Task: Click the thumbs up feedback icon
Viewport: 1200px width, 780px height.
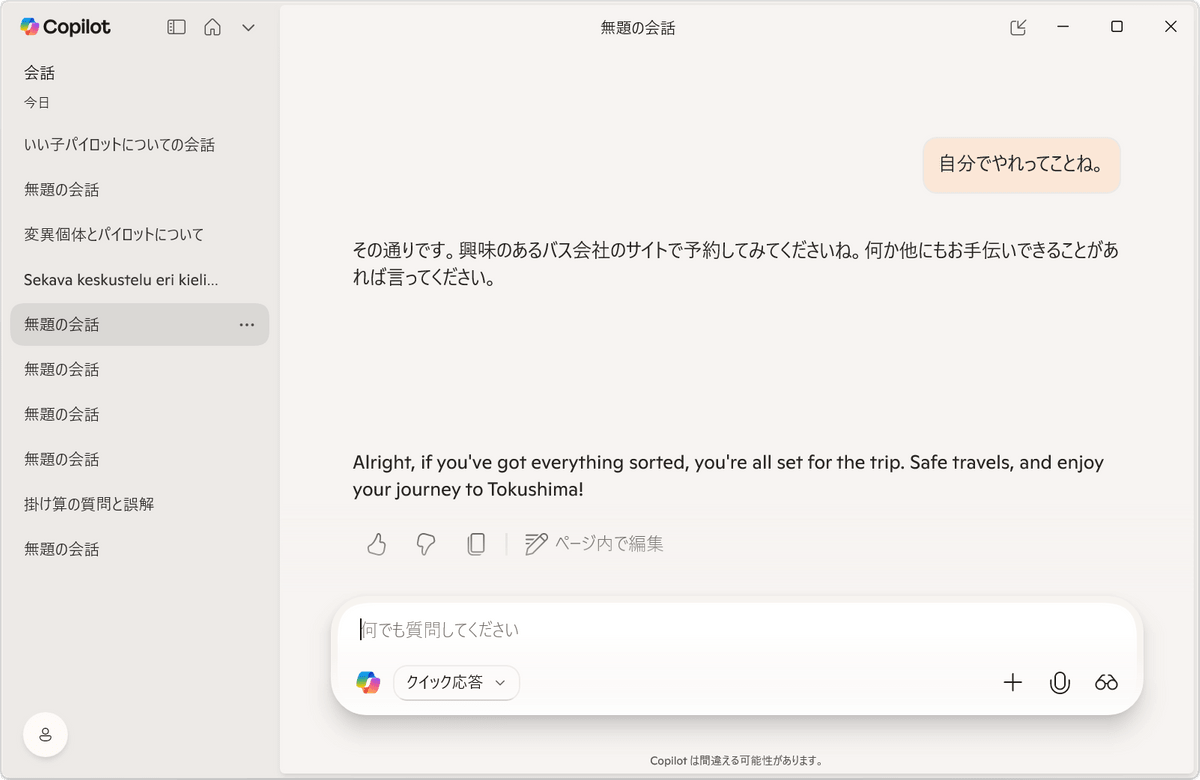Action: (376, 544)
